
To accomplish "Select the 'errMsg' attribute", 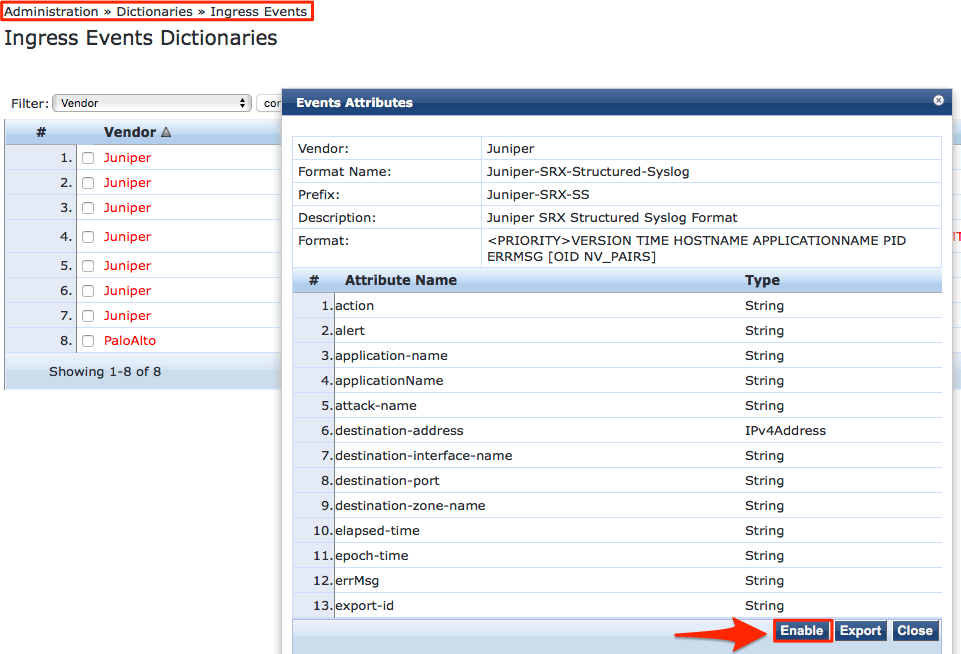I will [617, 581].
